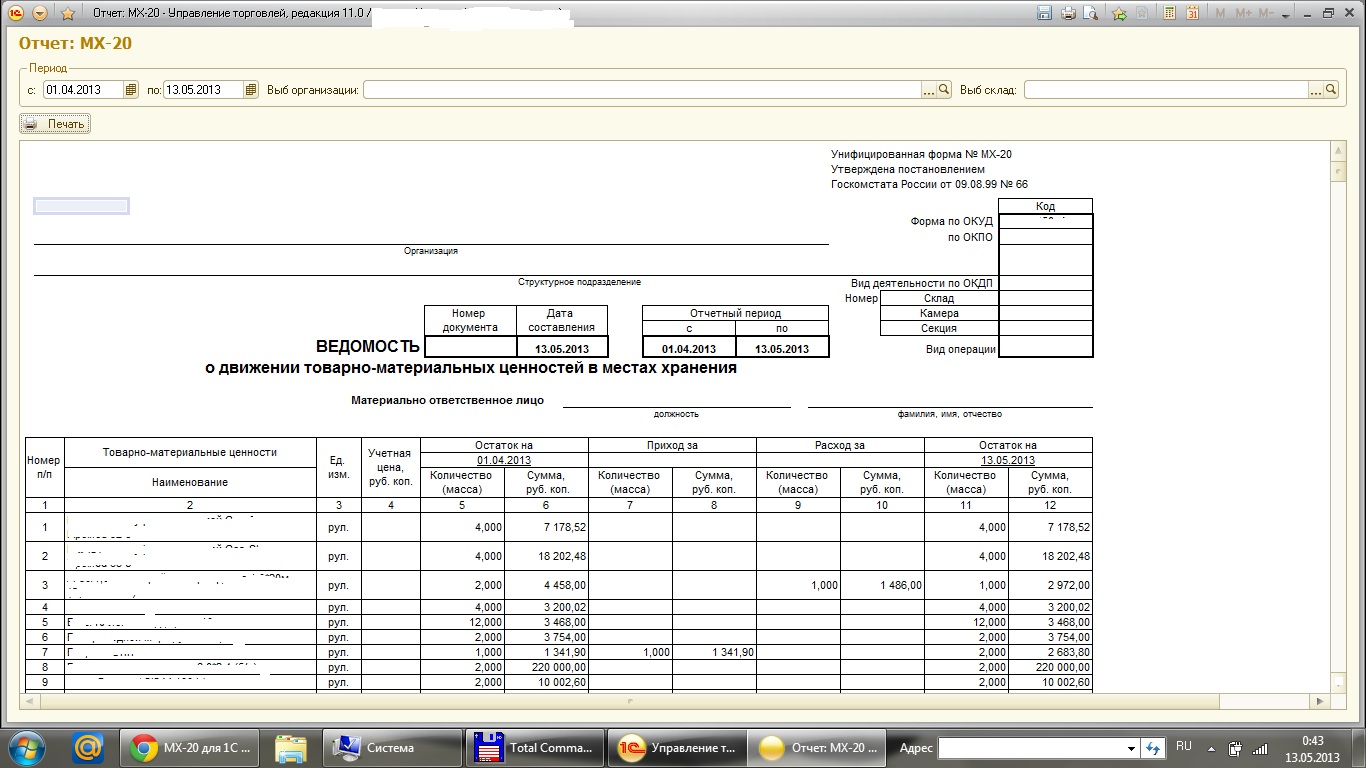Image resolution: width=1366 pixels, height=768 pixels.
Task: Click the printer icon in the title bar
Action: tap(1068, 14)
